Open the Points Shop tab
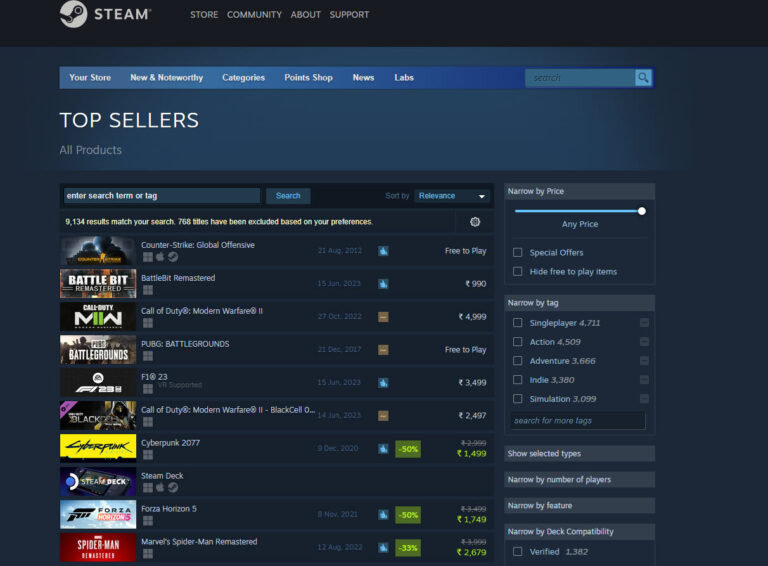Image resolution: width=768 pixels, height=566 pixels. [309, 77]
